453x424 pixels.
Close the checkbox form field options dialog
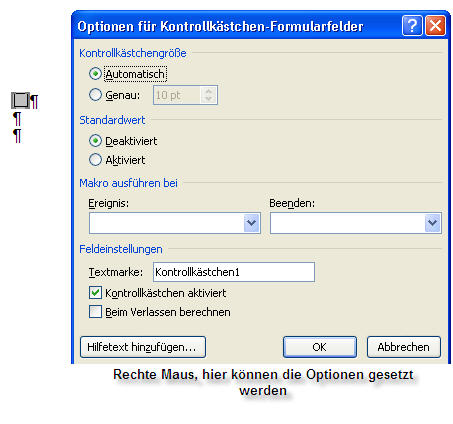click(x=435, y=25)
